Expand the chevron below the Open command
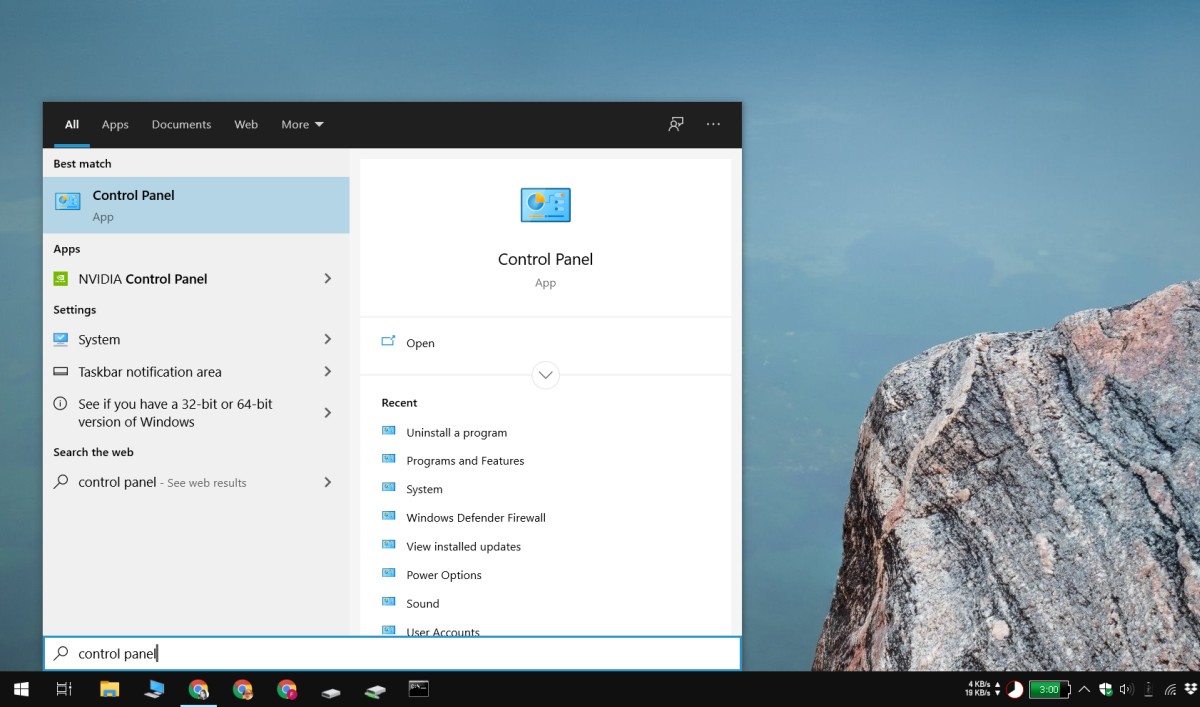Image resolution: width=1200 pixels, height=707 pixels. coord(545,375)
